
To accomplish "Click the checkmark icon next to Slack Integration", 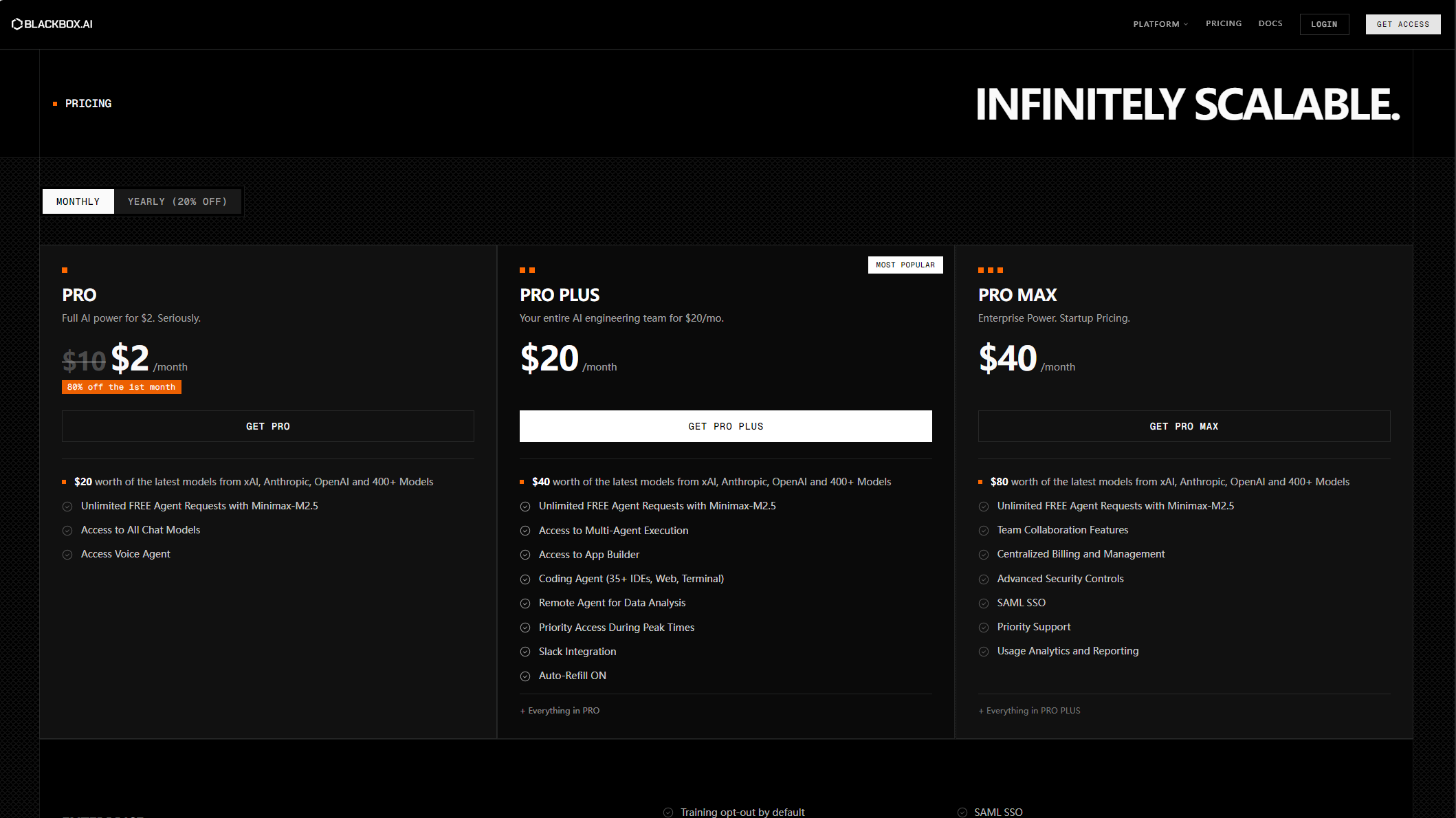I will click(x=525, y=652).
